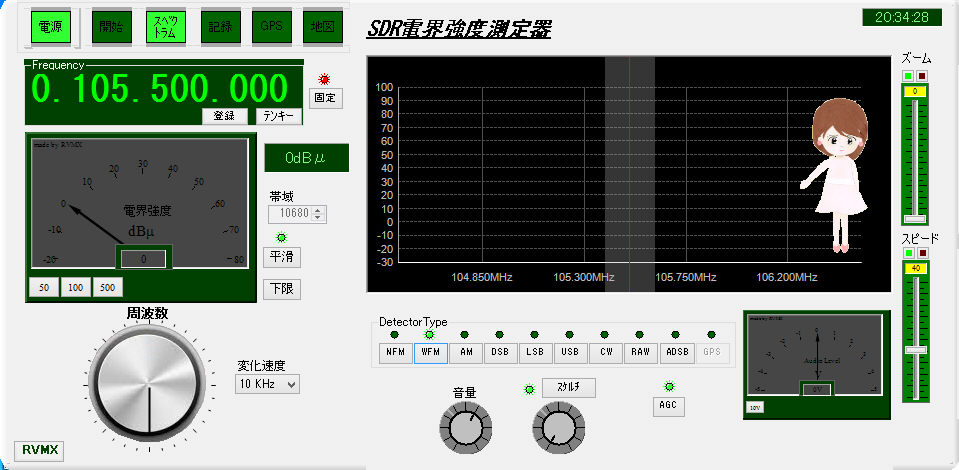Select the LSB detector type
The image size is (959, 470).
535,352
